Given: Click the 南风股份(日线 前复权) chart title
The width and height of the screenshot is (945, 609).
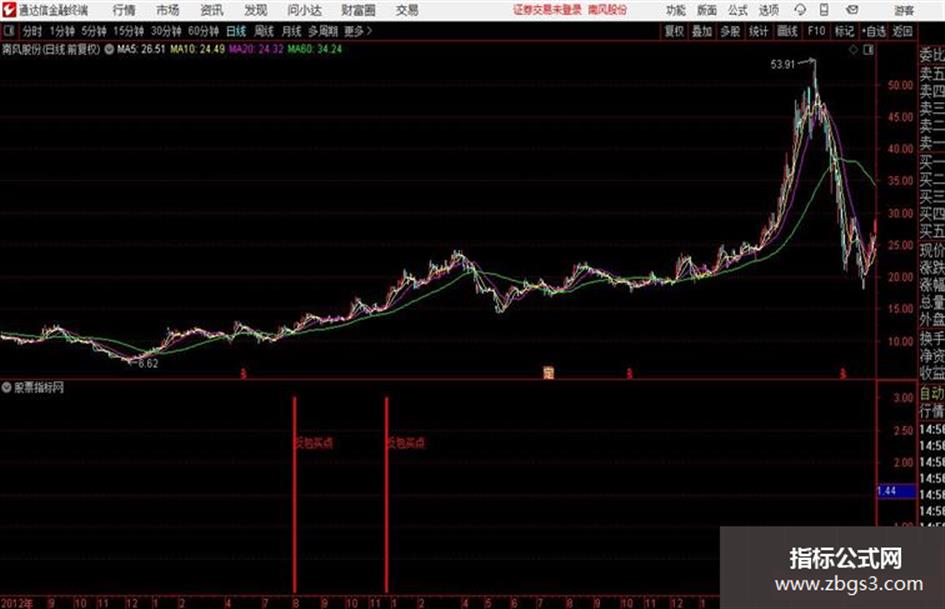Looking at the screenshot, I should point(51,49).
